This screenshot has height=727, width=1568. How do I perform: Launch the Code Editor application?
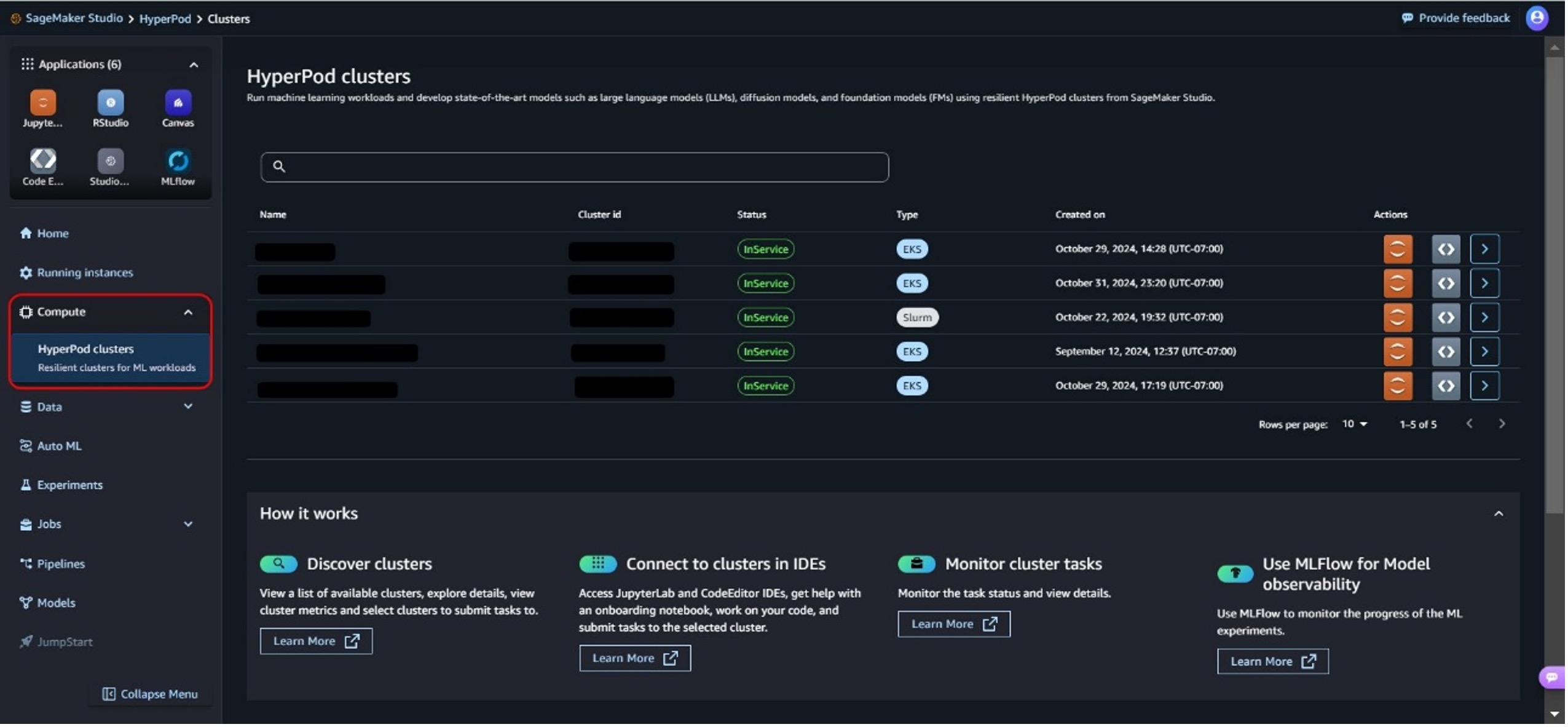coord(42,161)
